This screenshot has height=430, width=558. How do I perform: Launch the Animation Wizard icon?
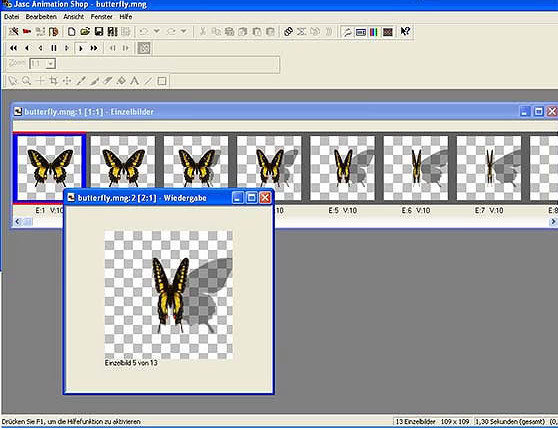point(14,32)
